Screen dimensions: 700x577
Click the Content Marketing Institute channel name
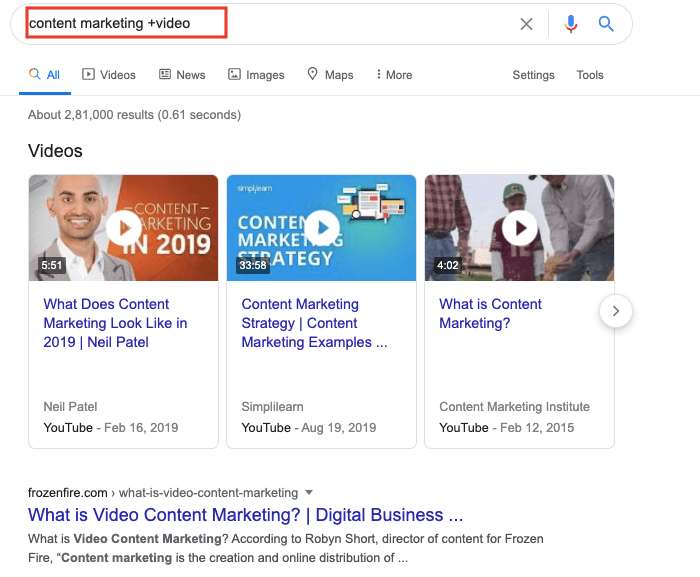click(x=514, y=406)
